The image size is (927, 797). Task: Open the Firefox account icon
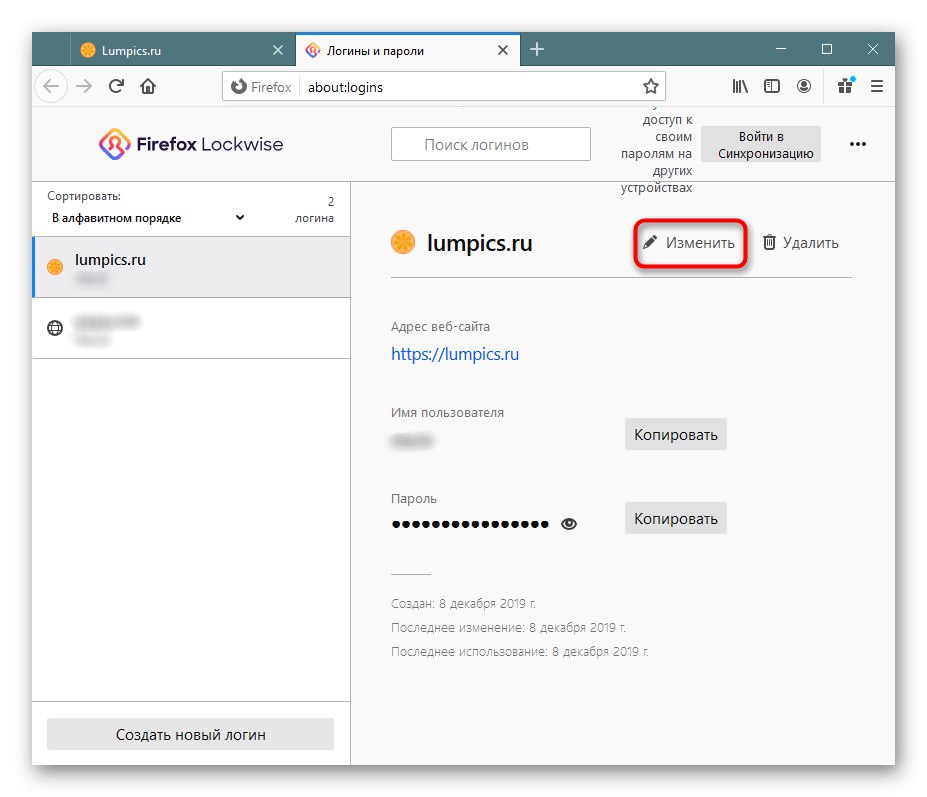coord(803,86)
